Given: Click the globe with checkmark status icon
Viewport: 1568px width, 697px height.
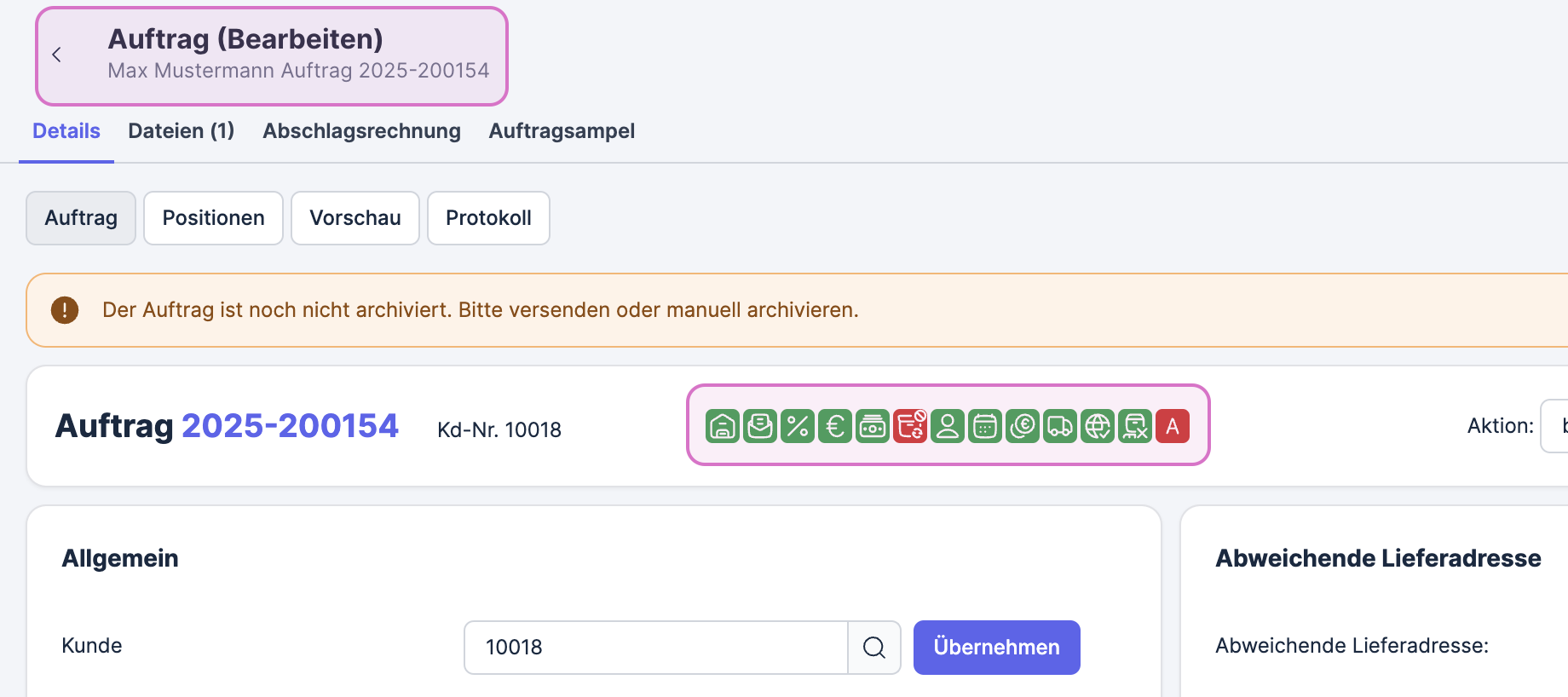Looking at the screenshot, I should coord(1098,426).
